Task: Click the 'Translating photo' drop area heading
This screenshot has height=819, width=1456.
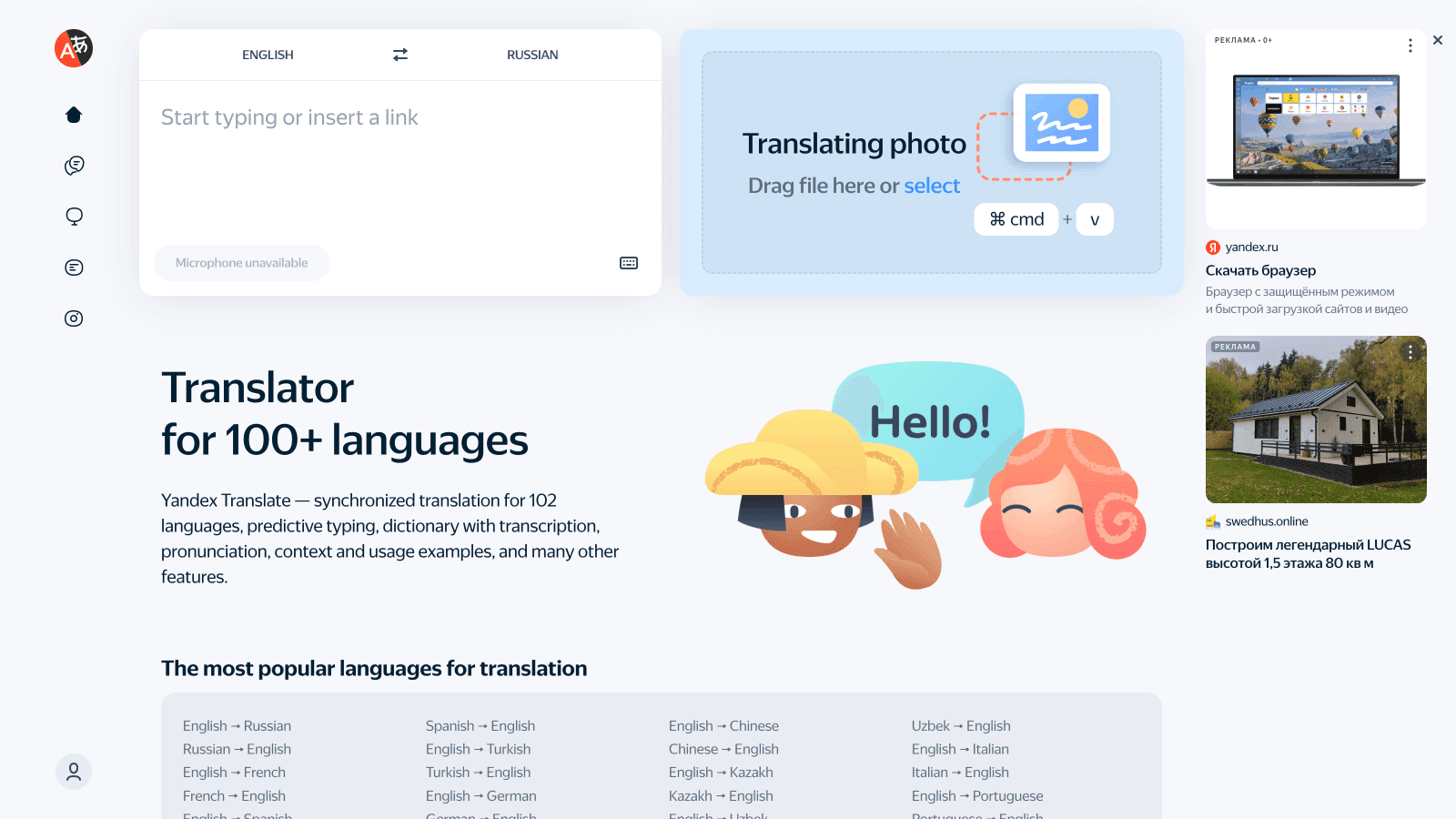Action: tap(854, 144)
